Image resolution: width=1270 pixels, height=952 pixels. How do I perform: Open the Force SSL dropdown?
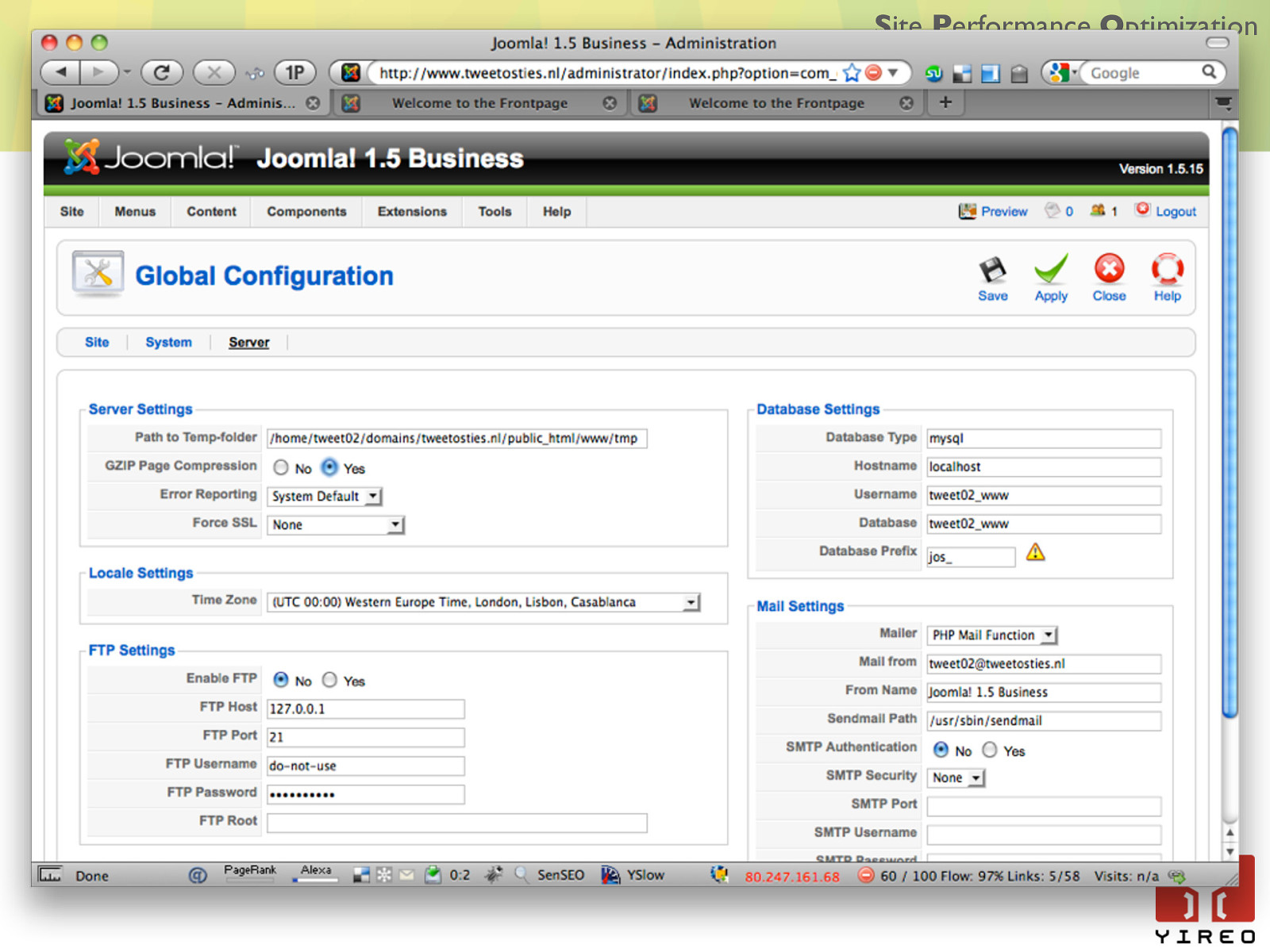point(336,525)
